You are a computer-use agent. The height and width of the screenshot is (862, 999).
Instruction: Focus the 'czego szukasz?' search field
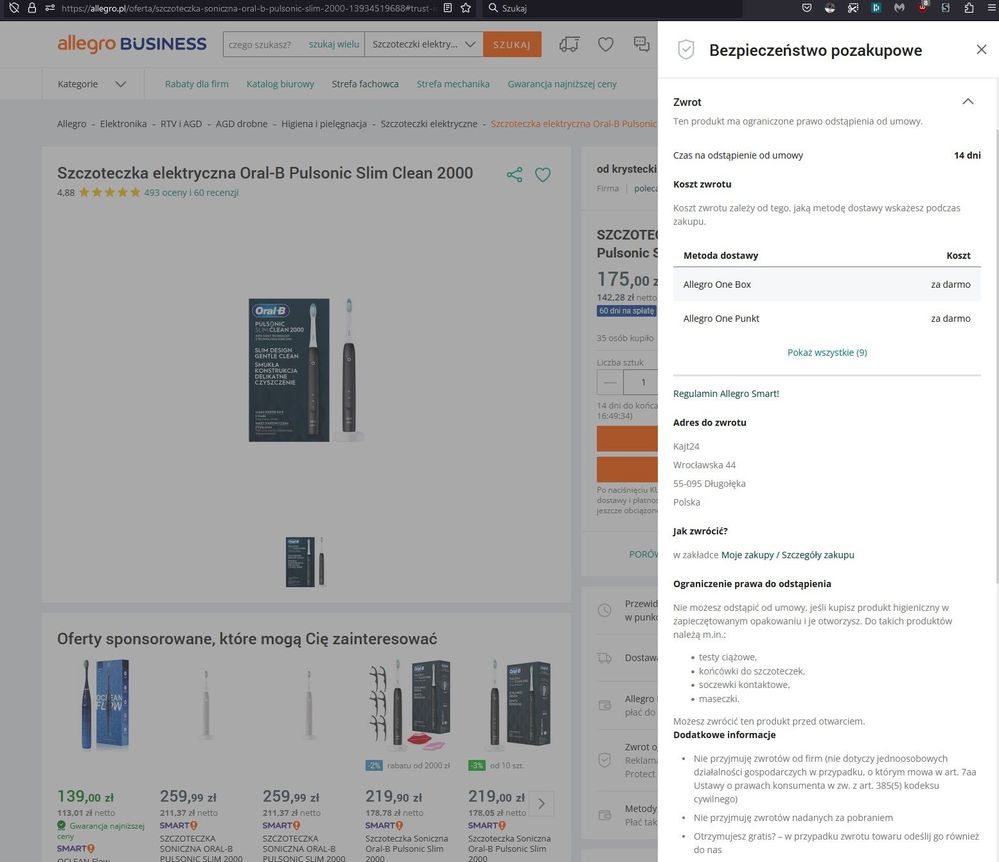(x=262, y=45)
